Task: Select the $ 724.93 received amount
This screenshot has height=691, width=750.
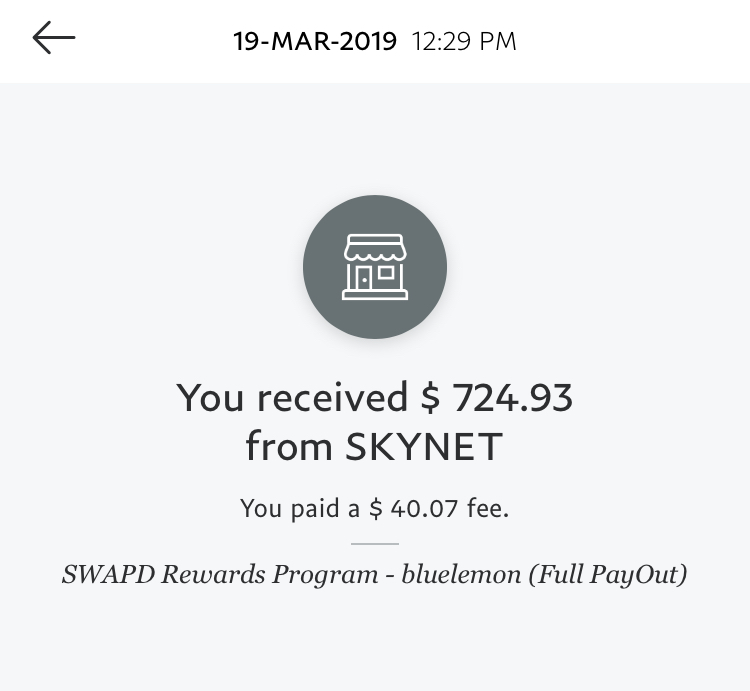Action: pos(496,397)
